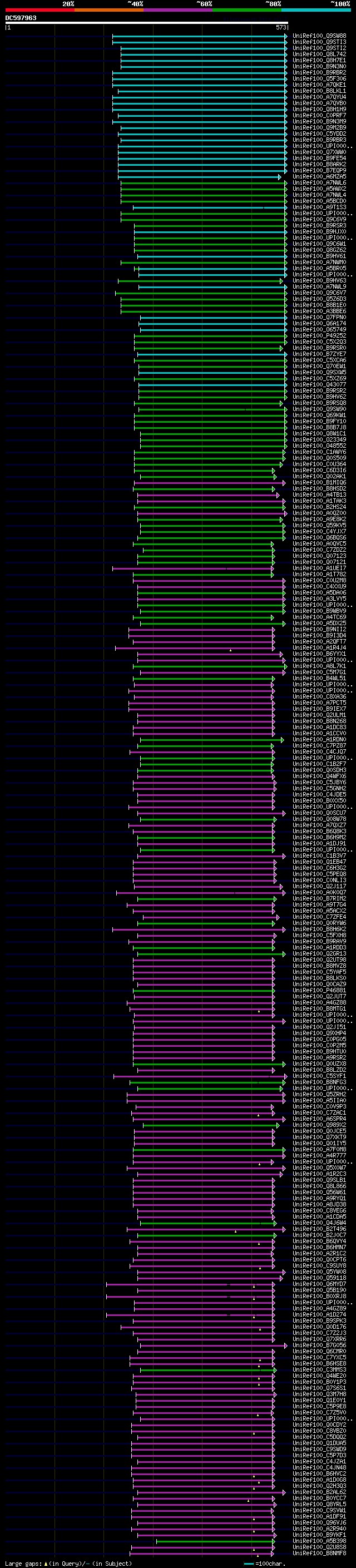The image size is (356, 1568).
Task: Click UniRef100_A1R4J4 label
Action: 319,647
